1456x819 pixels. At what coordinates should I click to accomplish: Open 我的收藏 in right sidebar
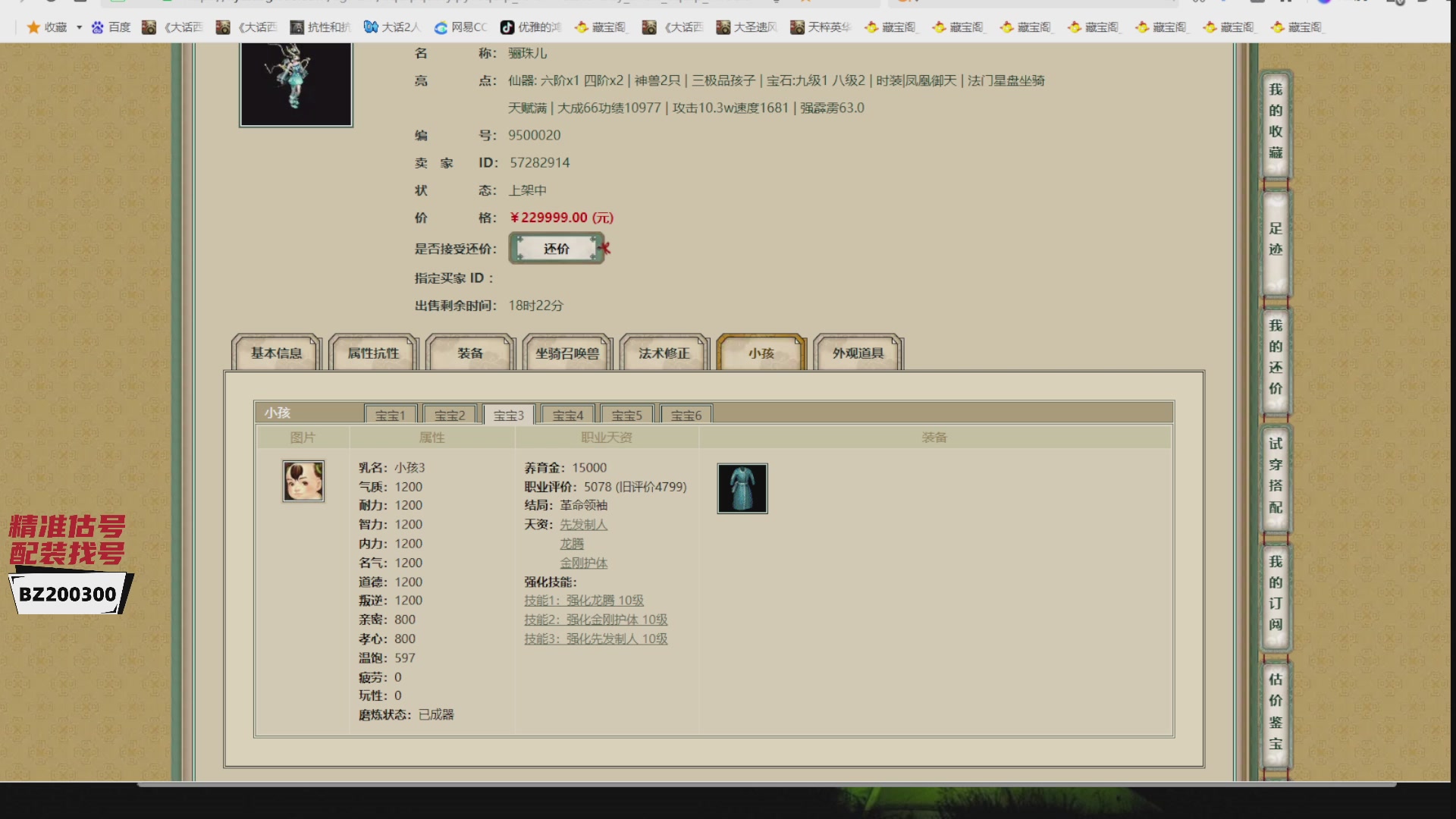click(x=1276, y=121)
